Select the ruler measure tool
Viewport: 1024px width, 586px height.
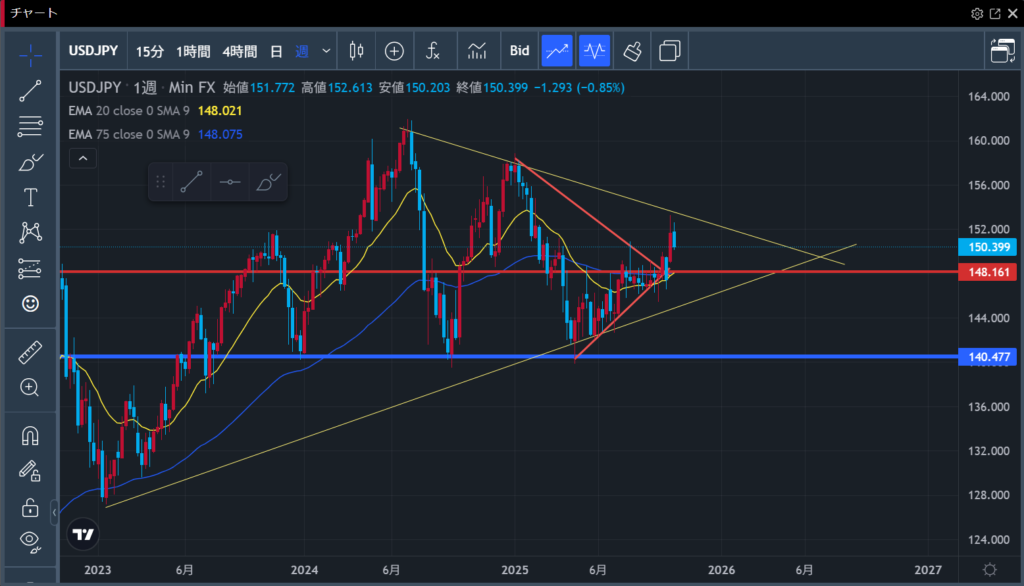click(x=30, y=353)
